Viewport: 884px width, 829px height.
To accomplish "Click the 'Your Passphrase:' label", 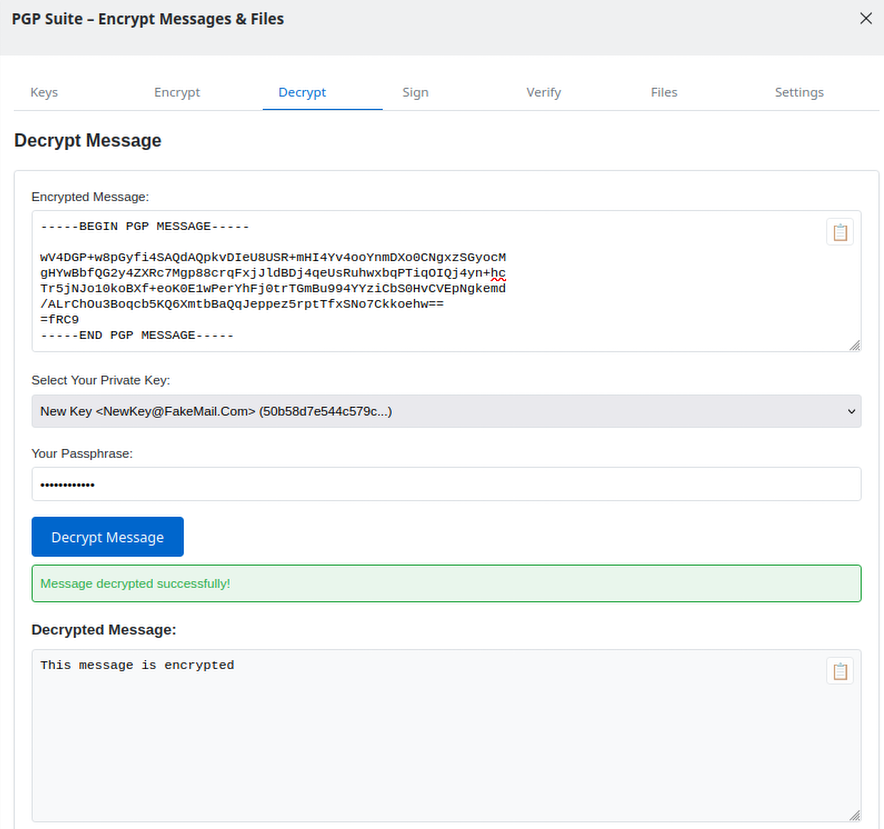I will [82, 453].
